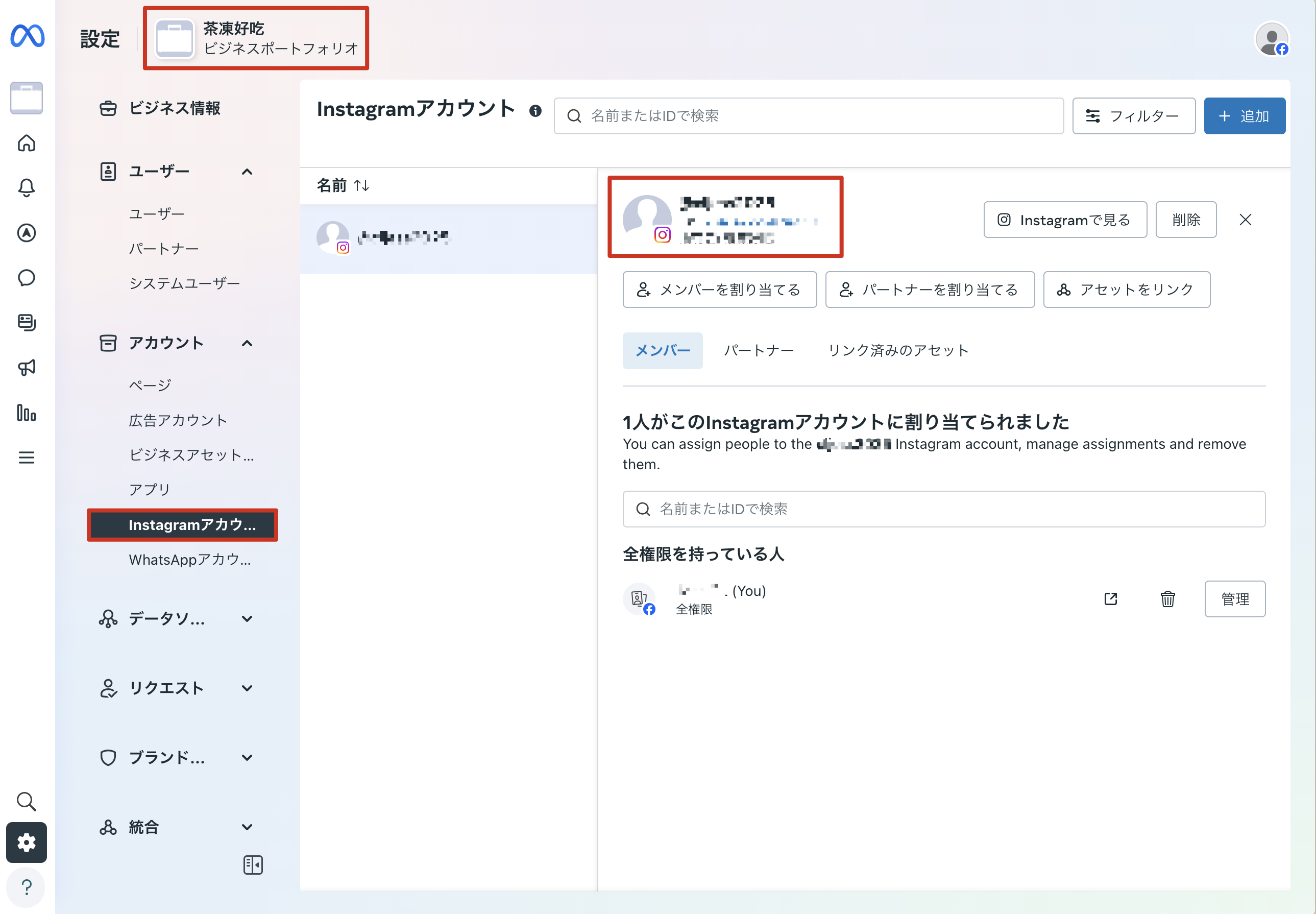1316x914 pixels.
Task: Open the 茶凍好吃 business portfolio selector
Action: coord(256,38)
